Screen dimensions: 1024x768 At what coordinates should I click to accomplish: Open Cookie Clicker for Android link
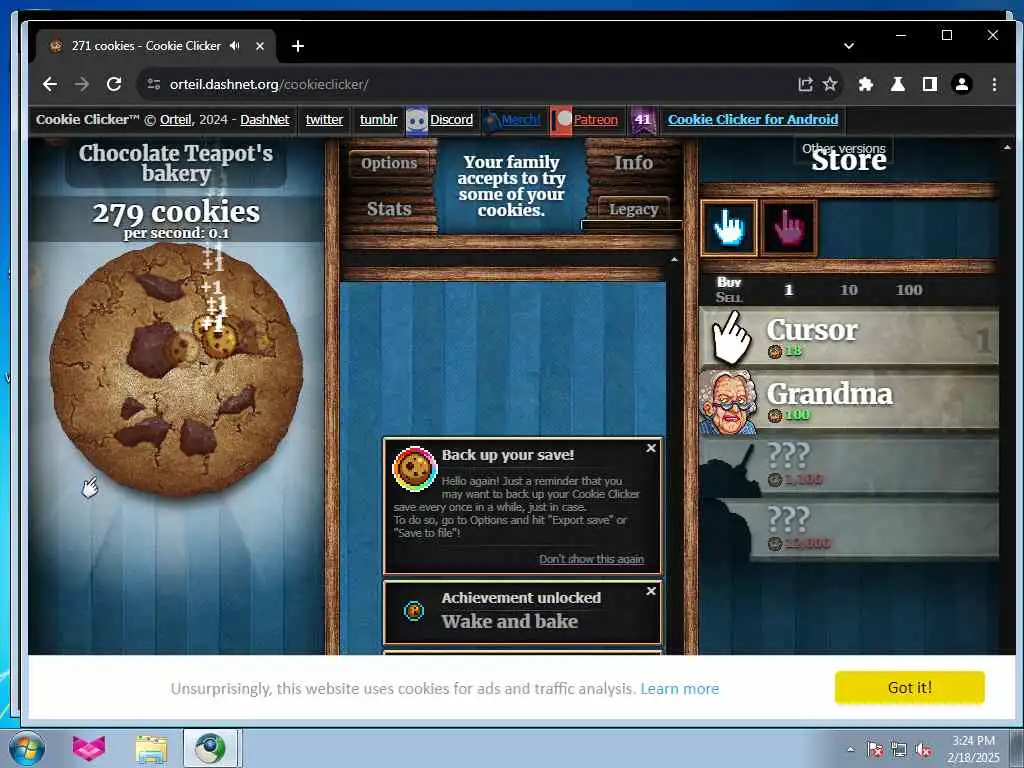[753, 120]
